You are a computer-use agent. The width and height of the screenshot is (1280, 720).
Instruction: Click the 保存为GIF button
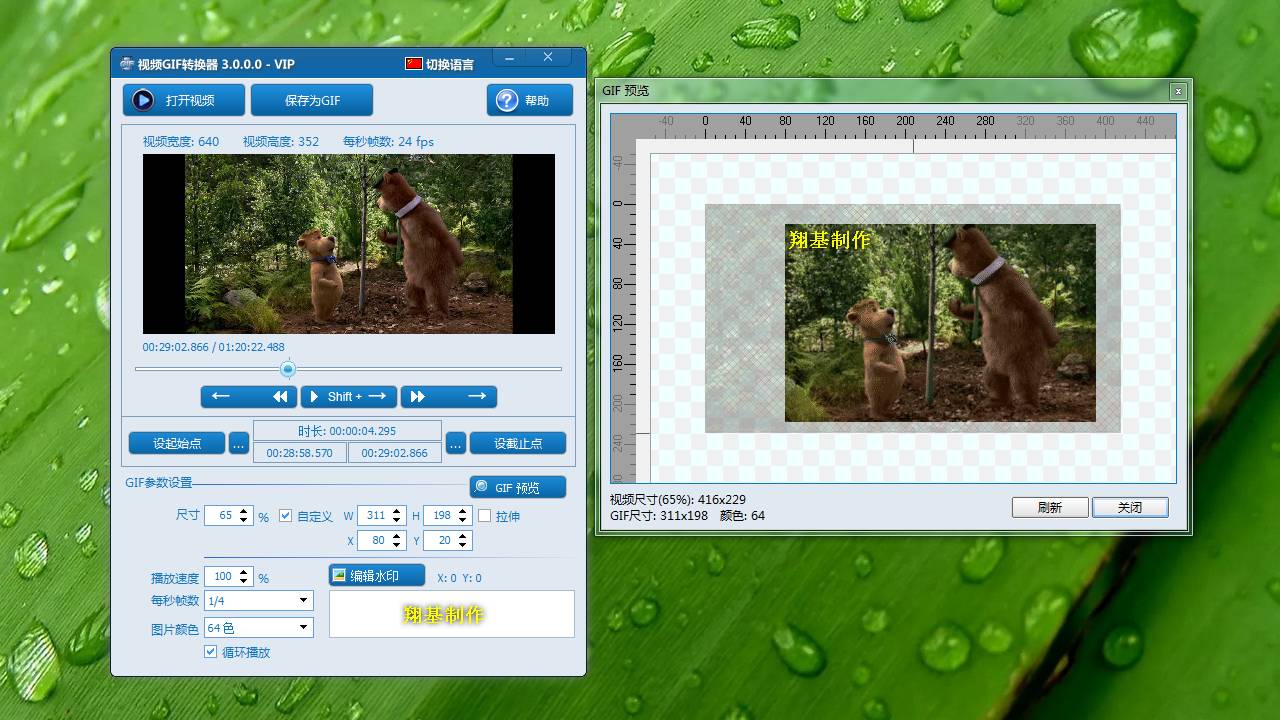point(312,100)
